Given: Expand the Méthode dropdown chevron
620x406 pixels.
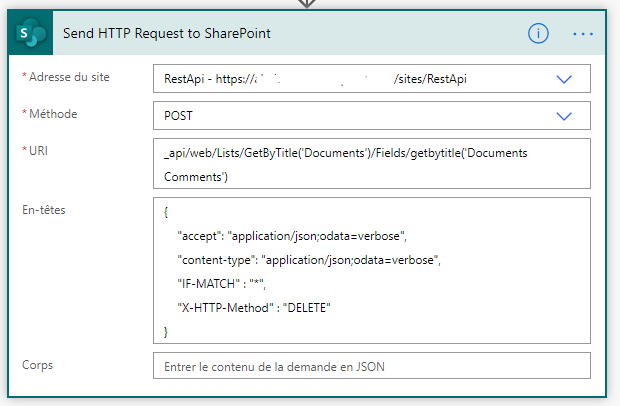Looking at the screenshot, I should (x=564, y=116).
